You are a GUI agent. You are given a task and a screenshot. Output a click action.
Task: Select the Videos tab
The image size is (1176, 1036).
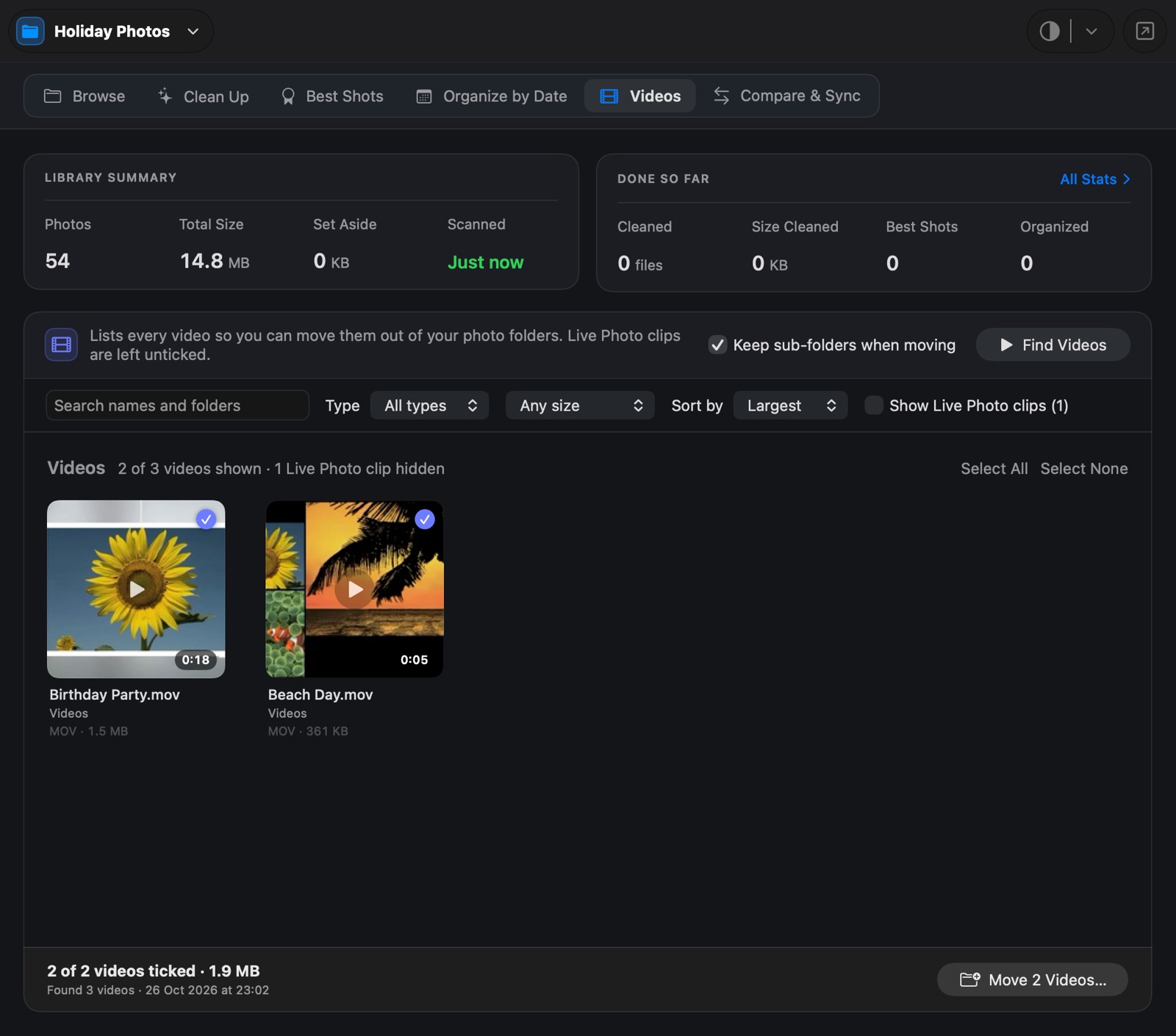(640, 96)
